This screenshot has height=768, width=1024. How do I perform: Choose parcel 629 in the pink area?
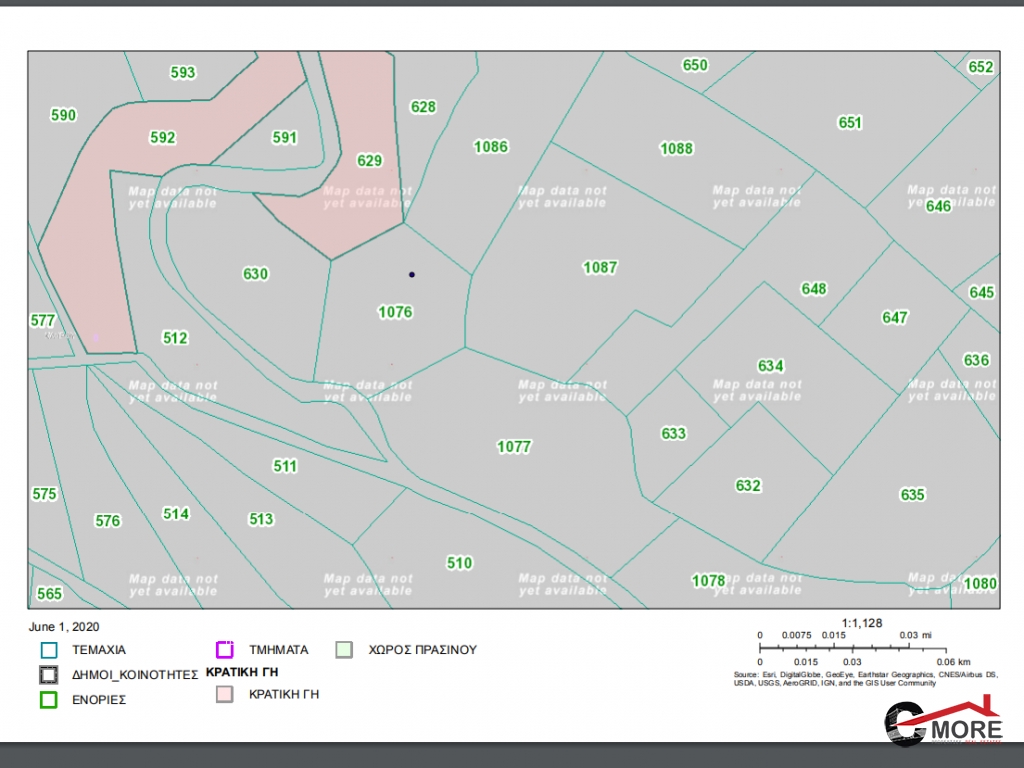coord(370,160)
